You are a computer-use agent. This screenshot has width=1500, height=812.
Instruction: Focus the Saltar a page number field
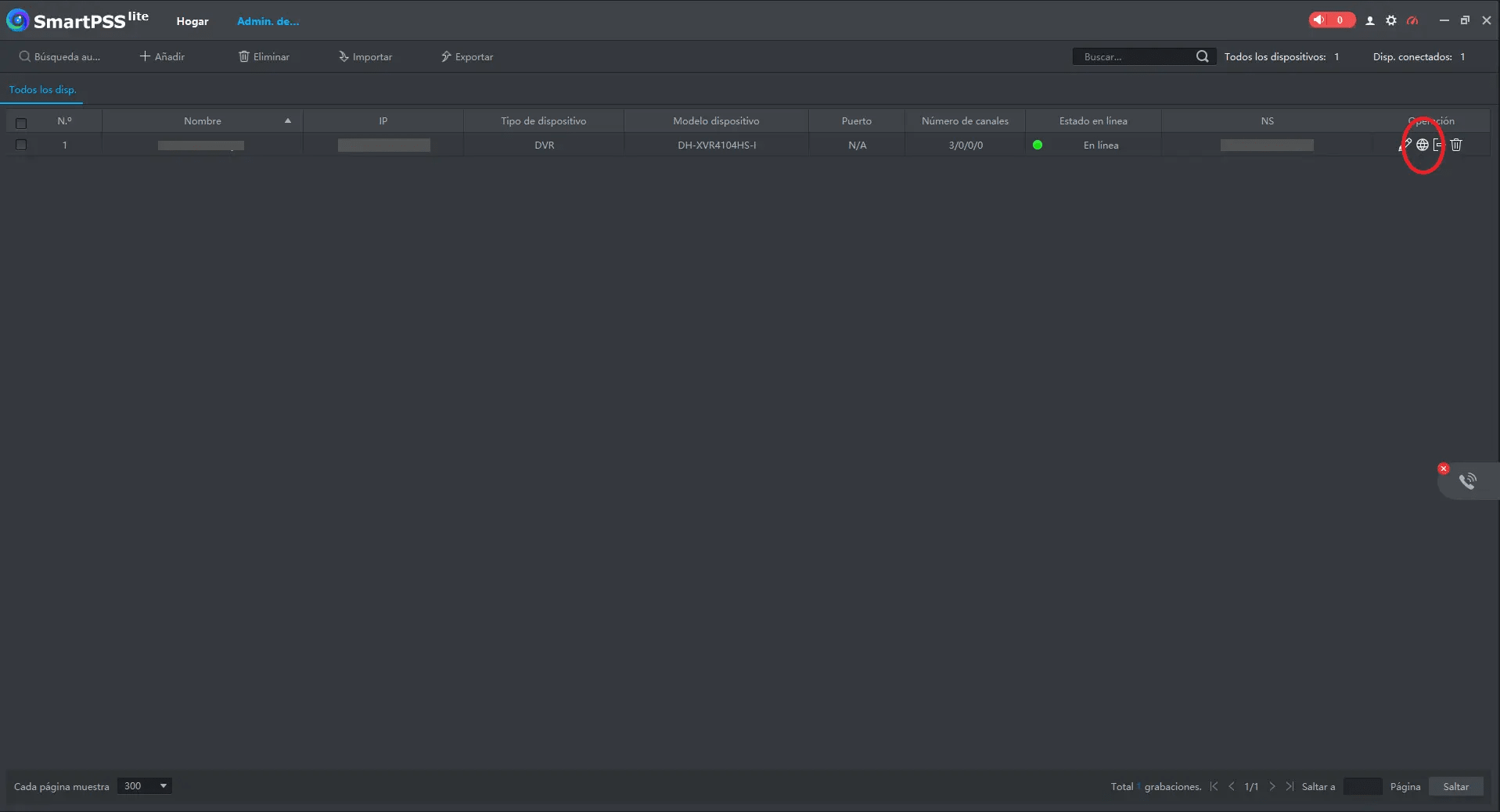pos(1362,786)
